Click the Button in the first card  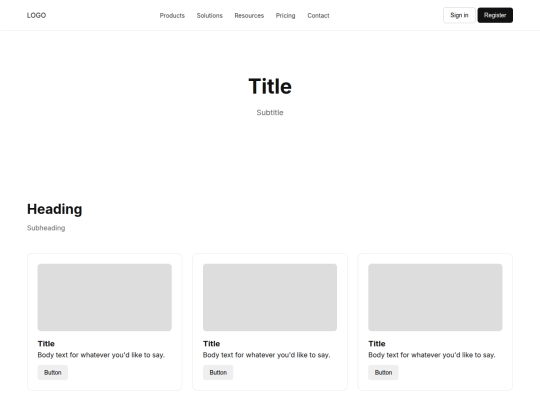click(x=53, y=373)
